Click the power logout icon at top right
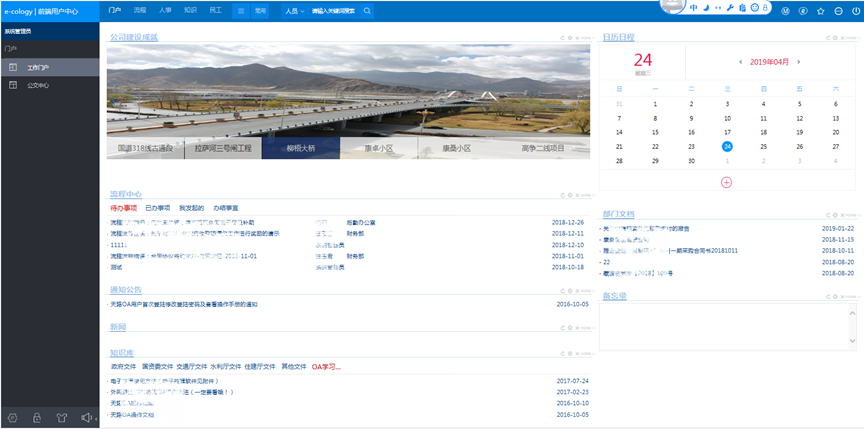This screenshot has height=429, width=864. pos(855,11)
